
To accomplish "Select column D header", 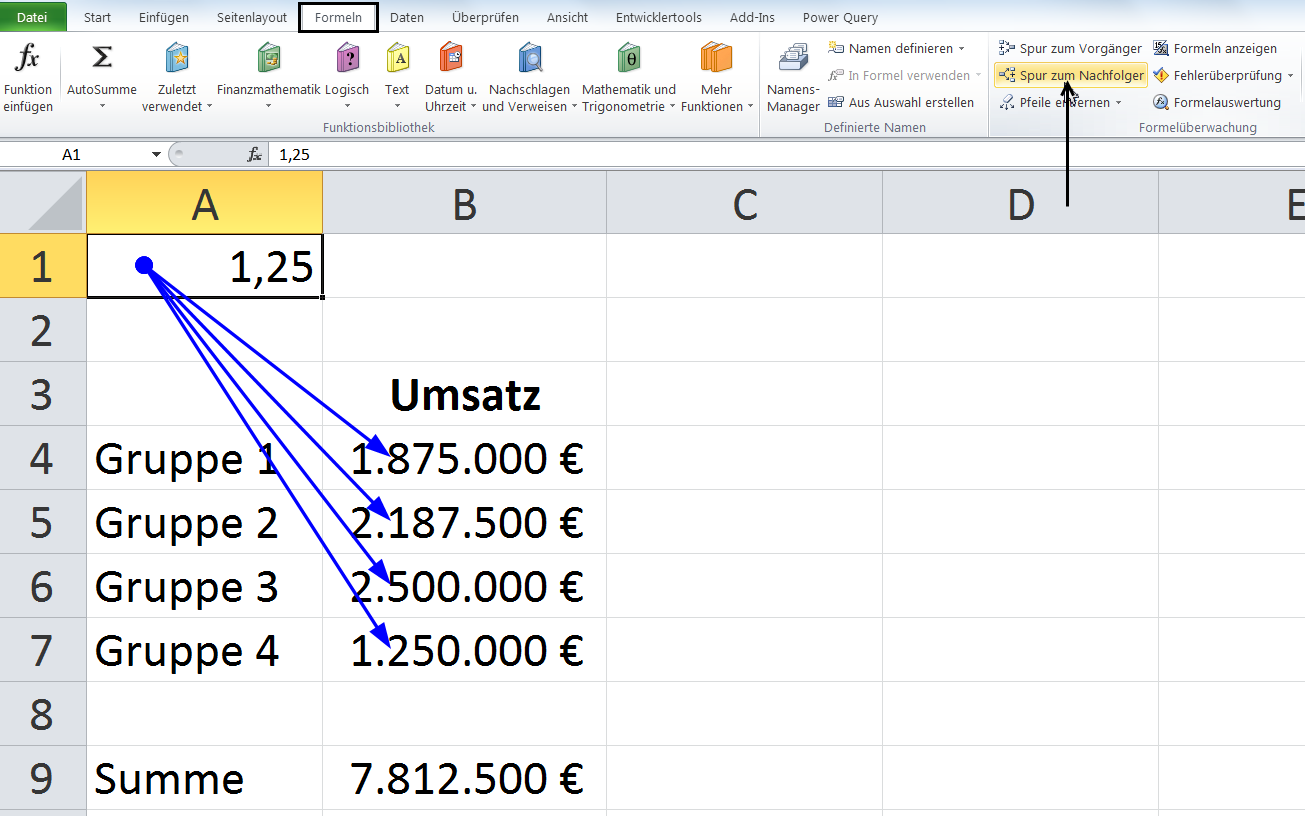I will (x=1020, y=203).
